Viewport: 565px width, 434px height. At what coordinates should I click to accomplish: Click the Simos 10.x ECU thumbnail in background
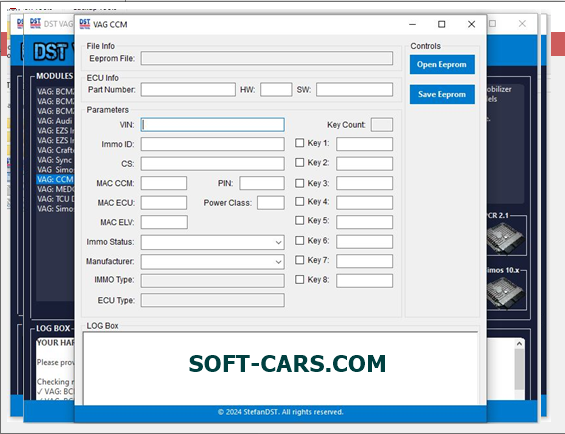click(x=505, y=293)
